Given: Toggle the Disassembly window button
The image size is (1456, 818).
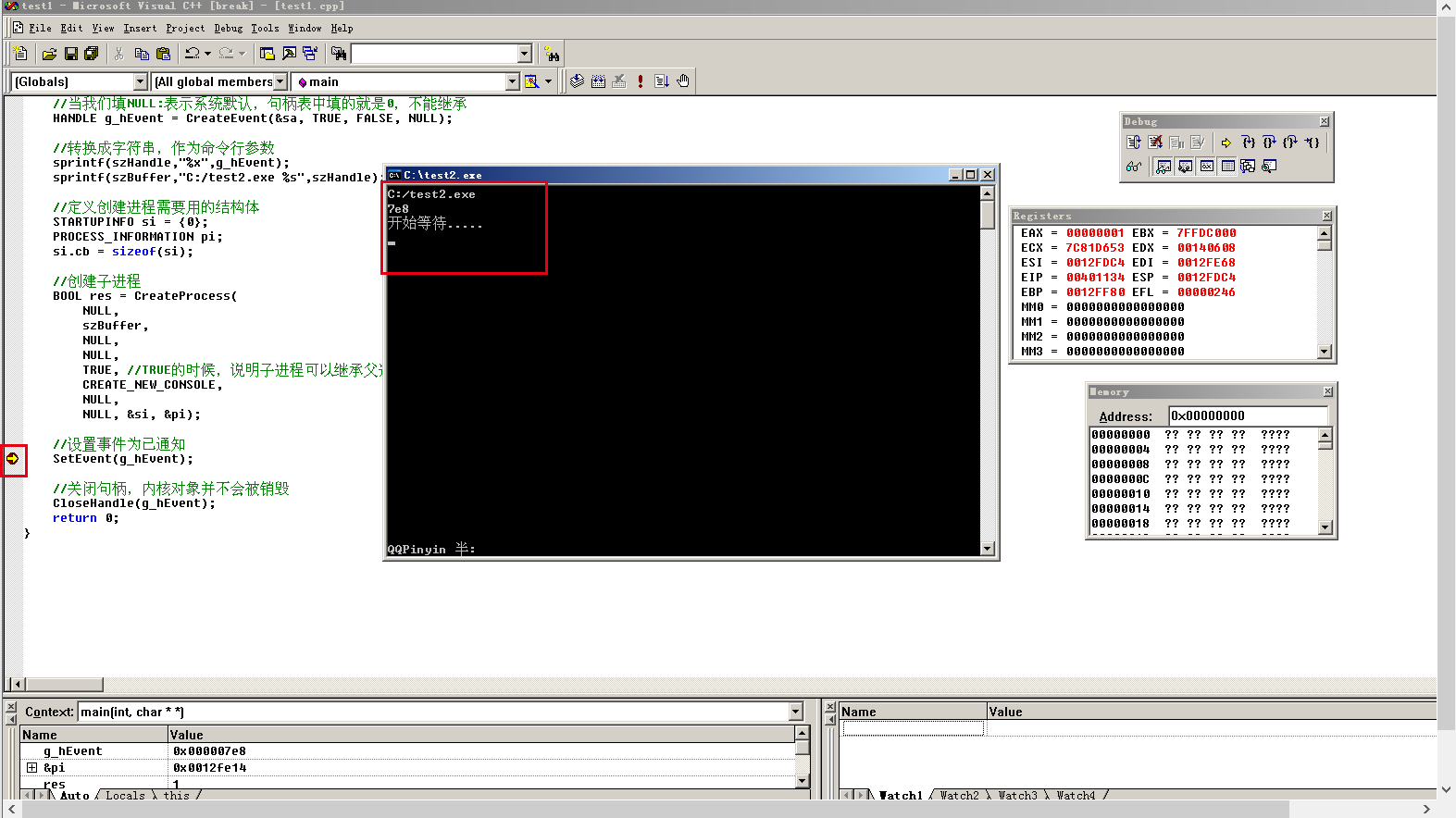Looking at the screenshot, I should [x=1269, y=167].
